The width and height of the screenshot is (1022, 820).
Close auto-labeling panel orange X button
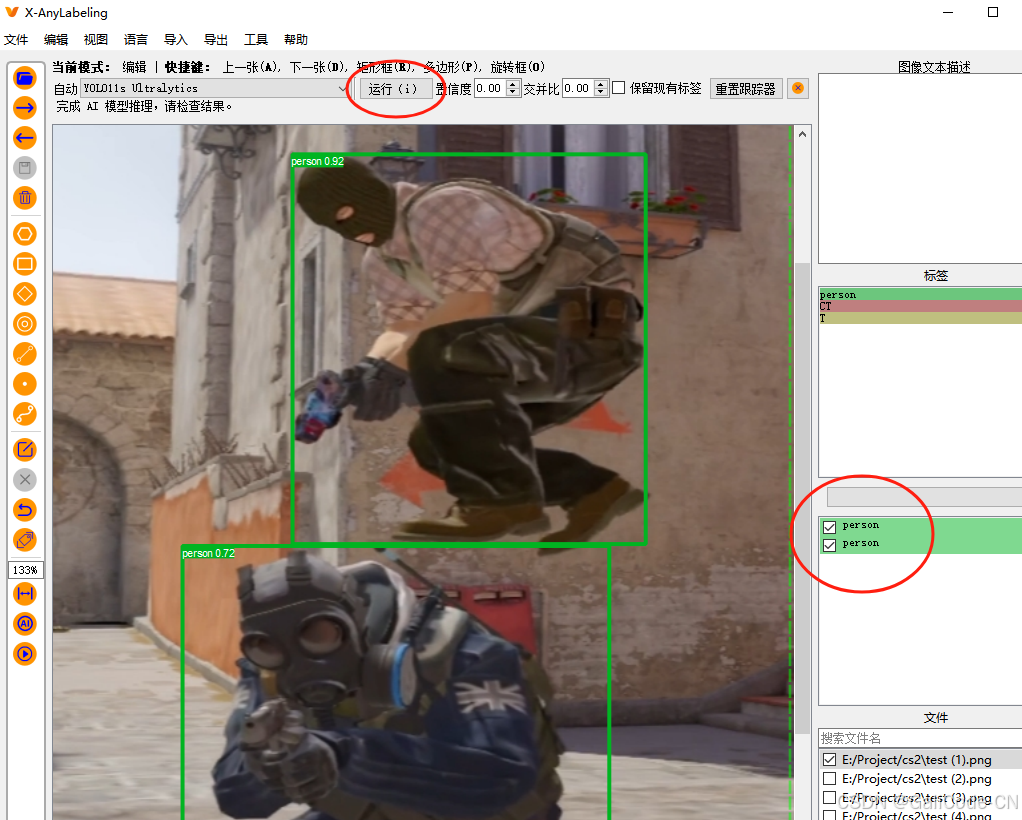click(798, 88)
